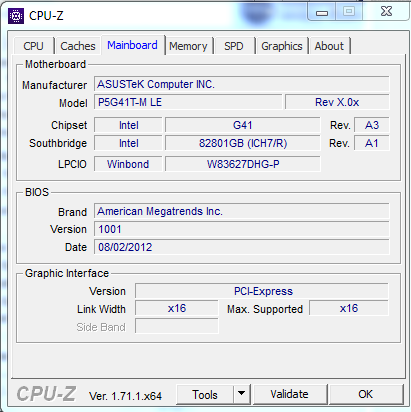Screen dimensions: 411x412
Task: Minimize the CPU-Z window
Action: point(322,13)
